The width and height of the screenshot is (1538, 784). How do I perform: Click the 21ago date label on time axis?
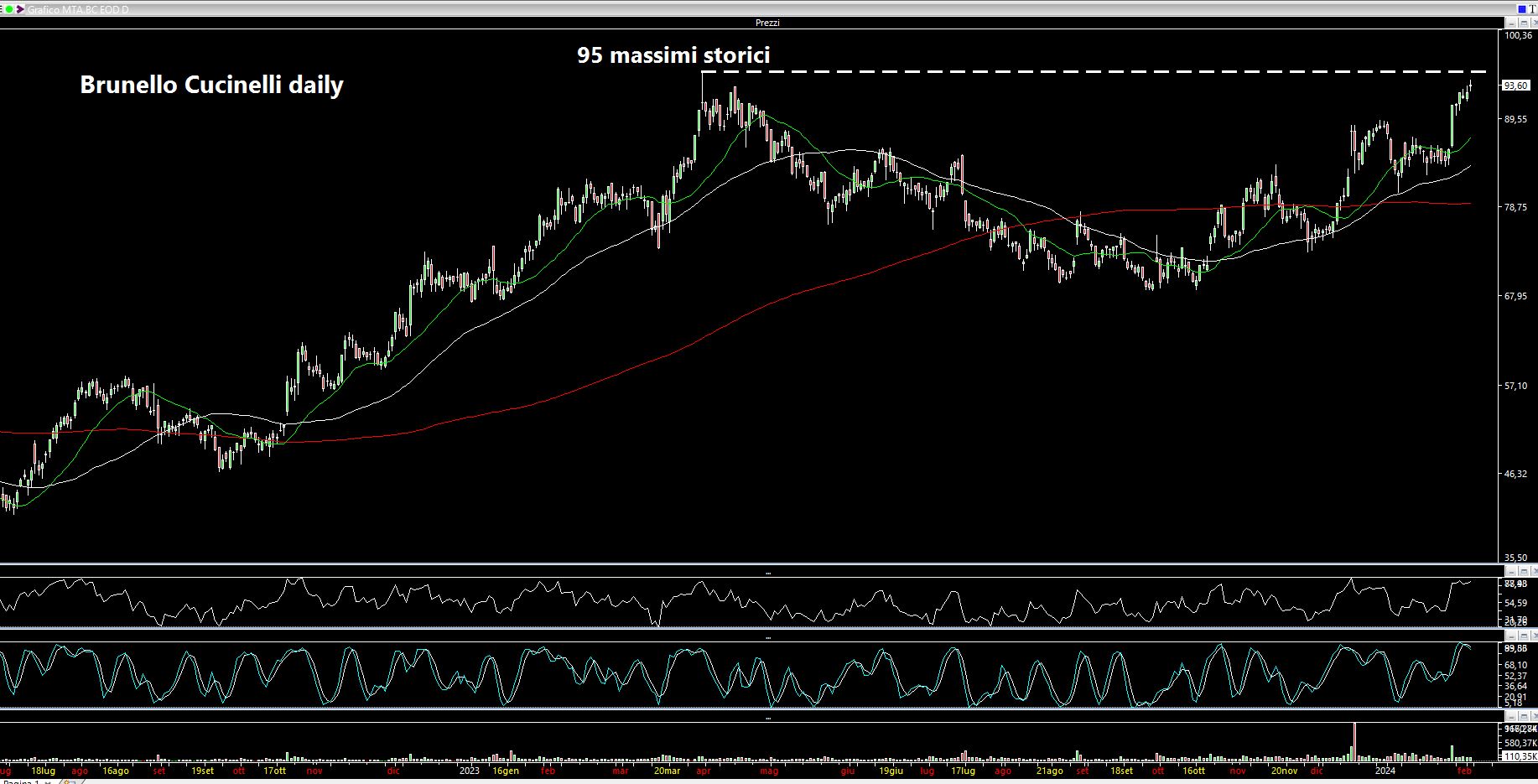pos(1049,771)
